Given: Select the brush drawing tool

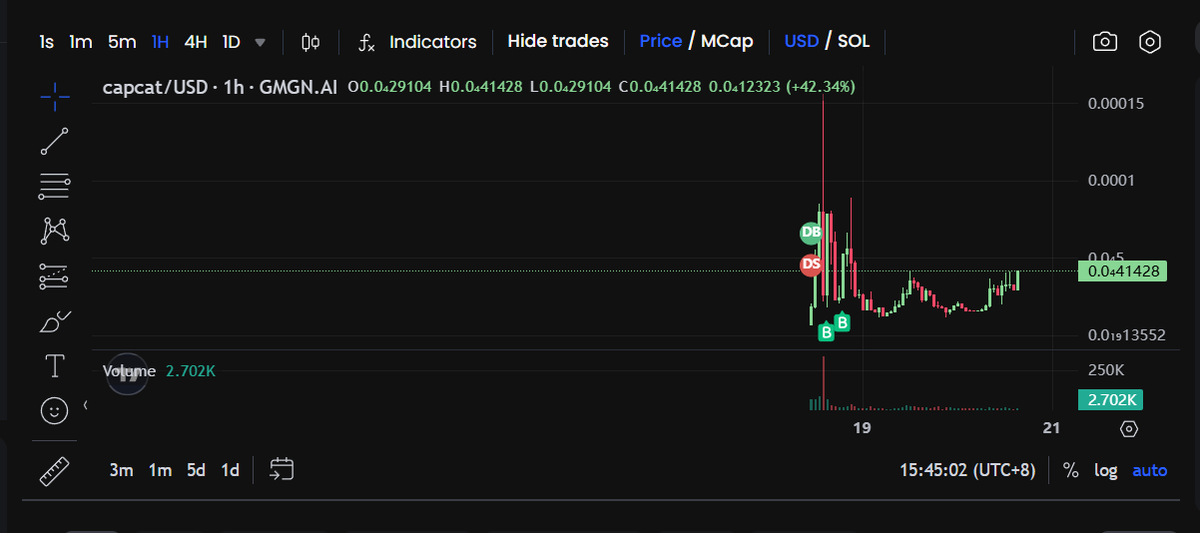Looking at the screenshot, I should point(55,322).
